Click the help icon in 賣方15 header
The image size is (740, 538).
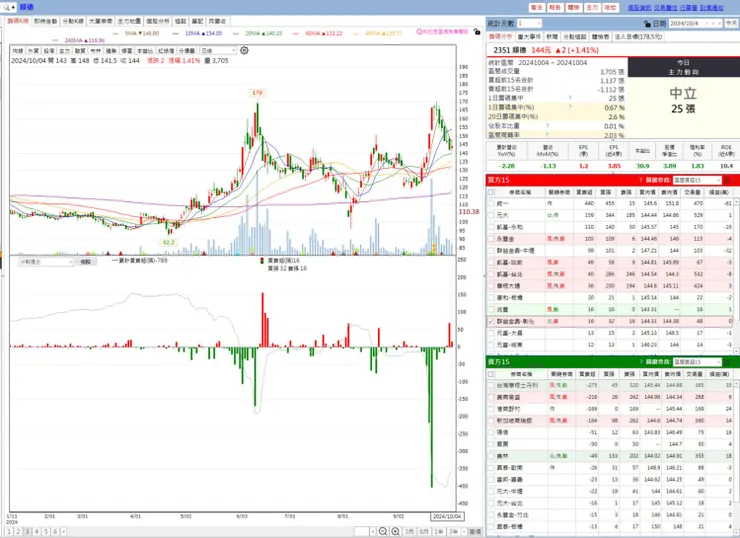point(641,362)
